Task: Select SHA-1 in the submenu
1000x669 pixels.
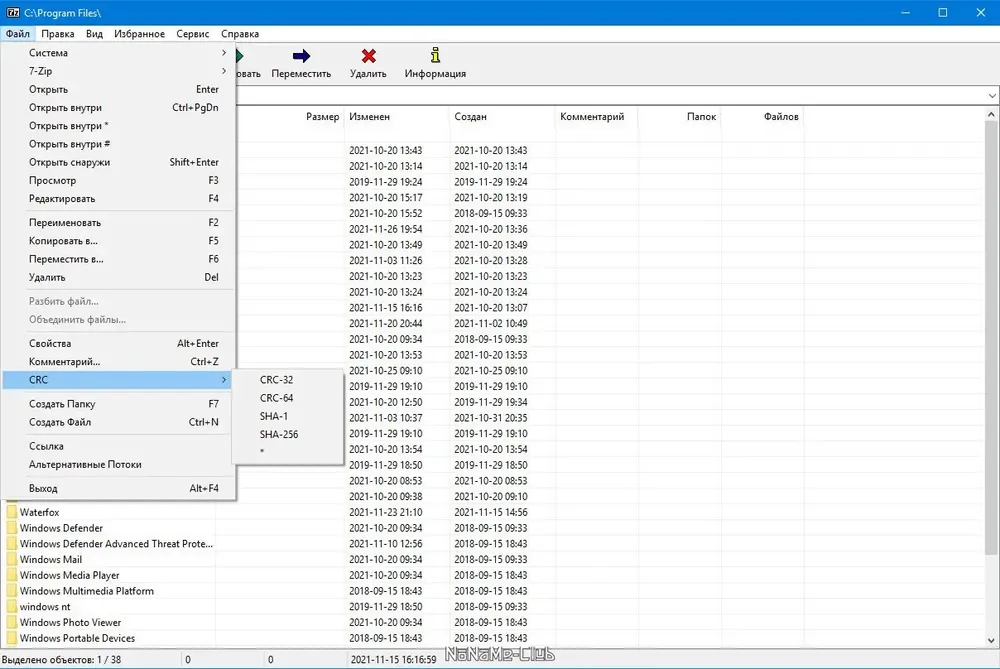Action: click(288, 416)
